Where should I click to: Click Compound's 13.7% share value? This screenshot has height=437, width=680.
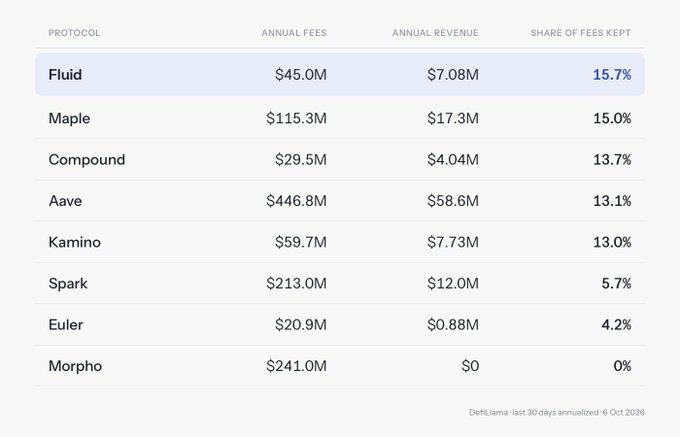tap(612, 160)
